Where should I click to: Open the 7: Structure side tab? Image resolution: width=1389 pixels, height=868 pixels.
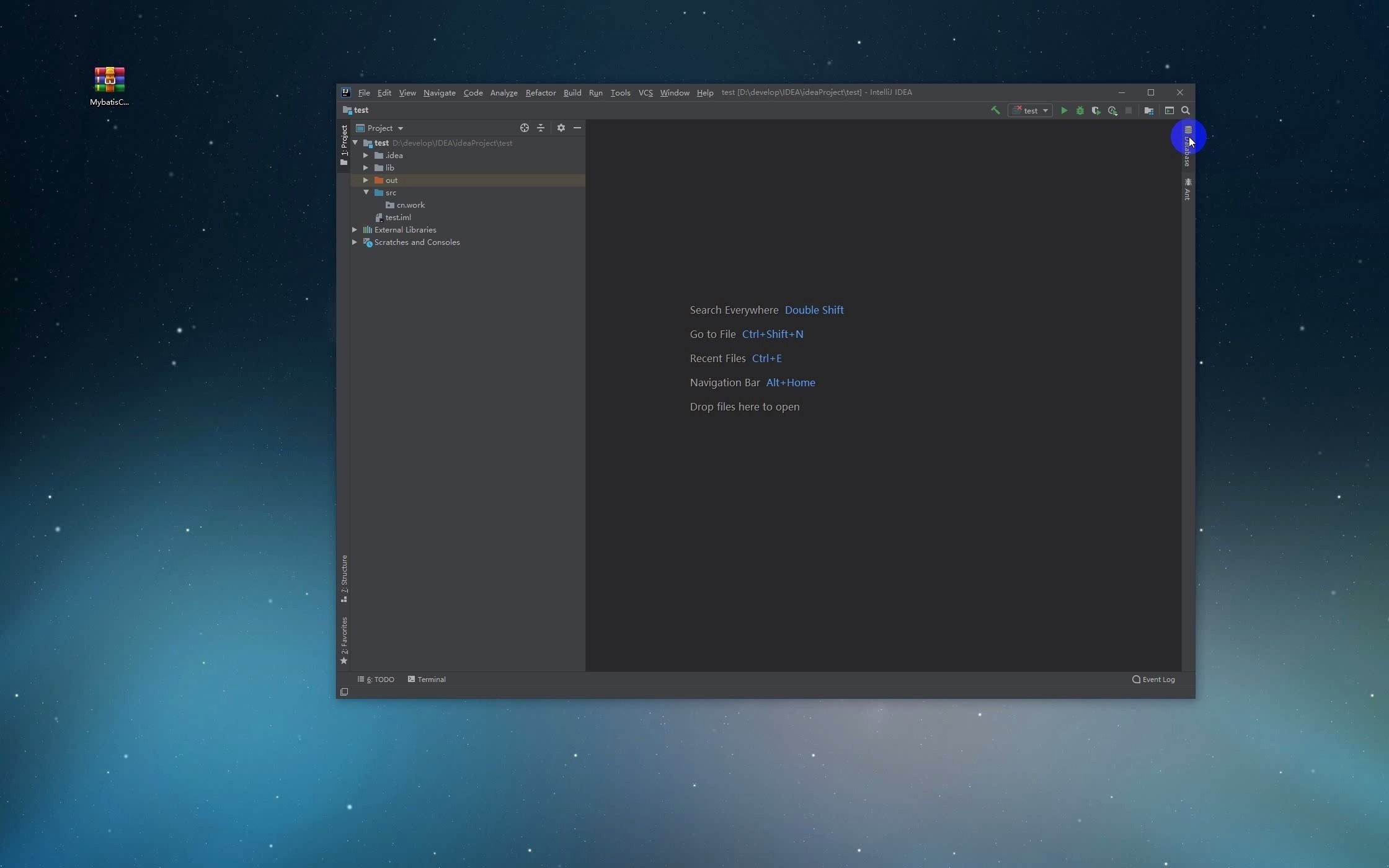tap(344, 578)
